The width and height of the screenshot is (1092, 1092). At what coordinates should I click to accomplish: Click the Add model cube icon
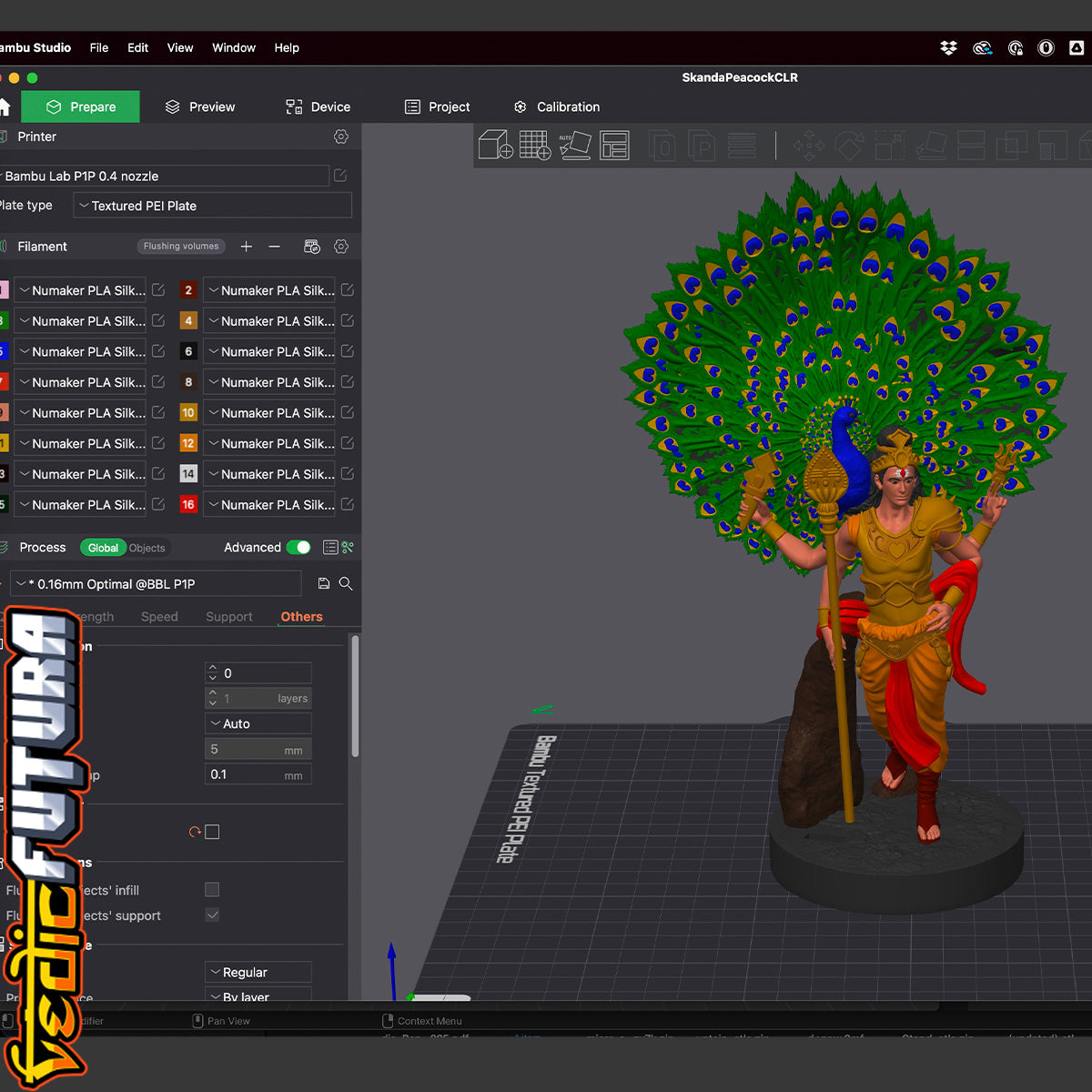click(x=496, y=146)
